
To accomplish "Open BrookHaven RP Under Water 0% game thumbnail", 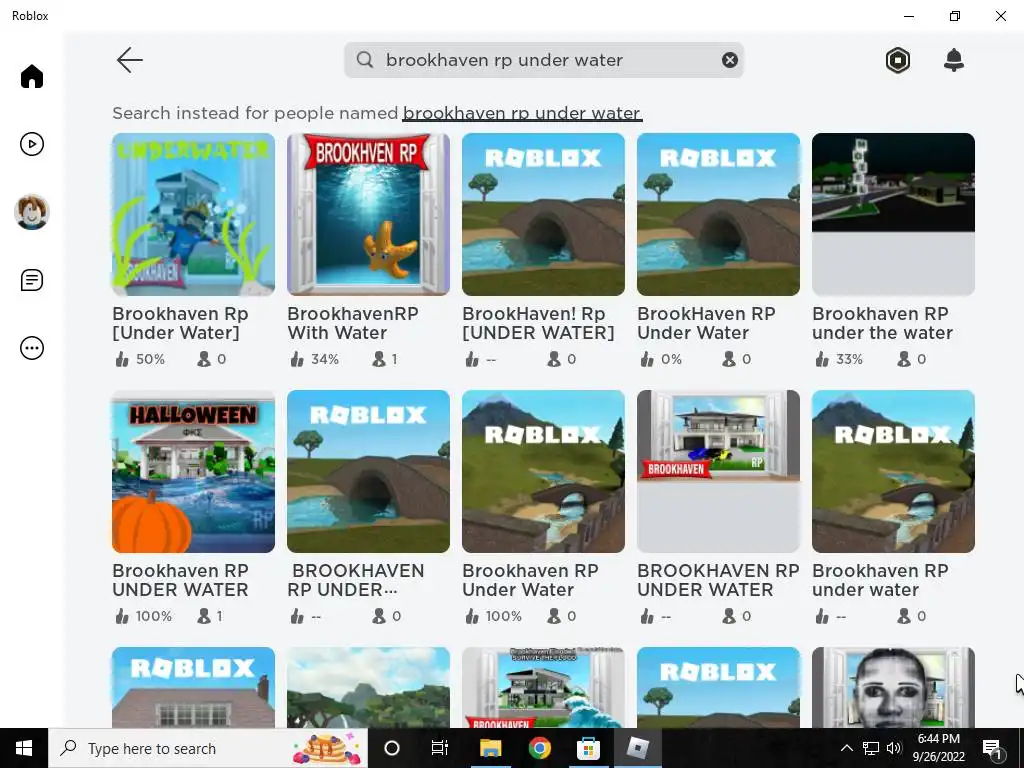I will (718, 214).
